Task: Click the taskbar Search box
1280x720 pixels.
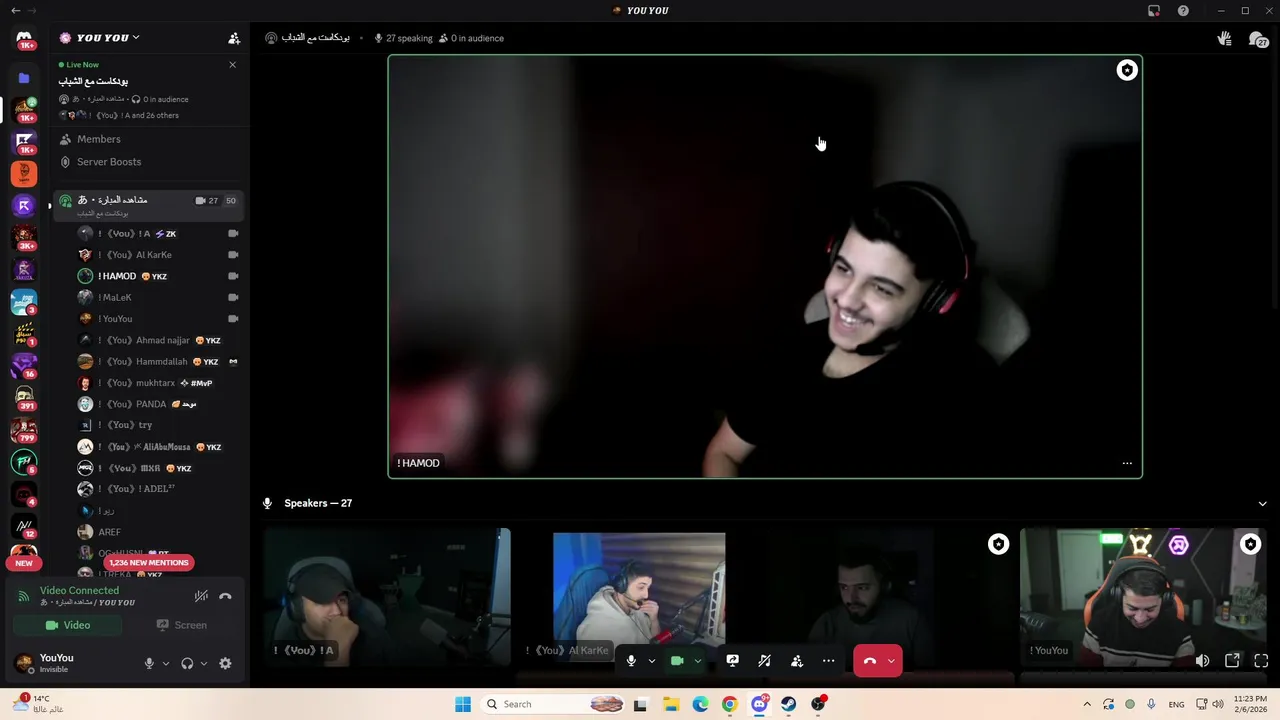Action: point(551,704)
